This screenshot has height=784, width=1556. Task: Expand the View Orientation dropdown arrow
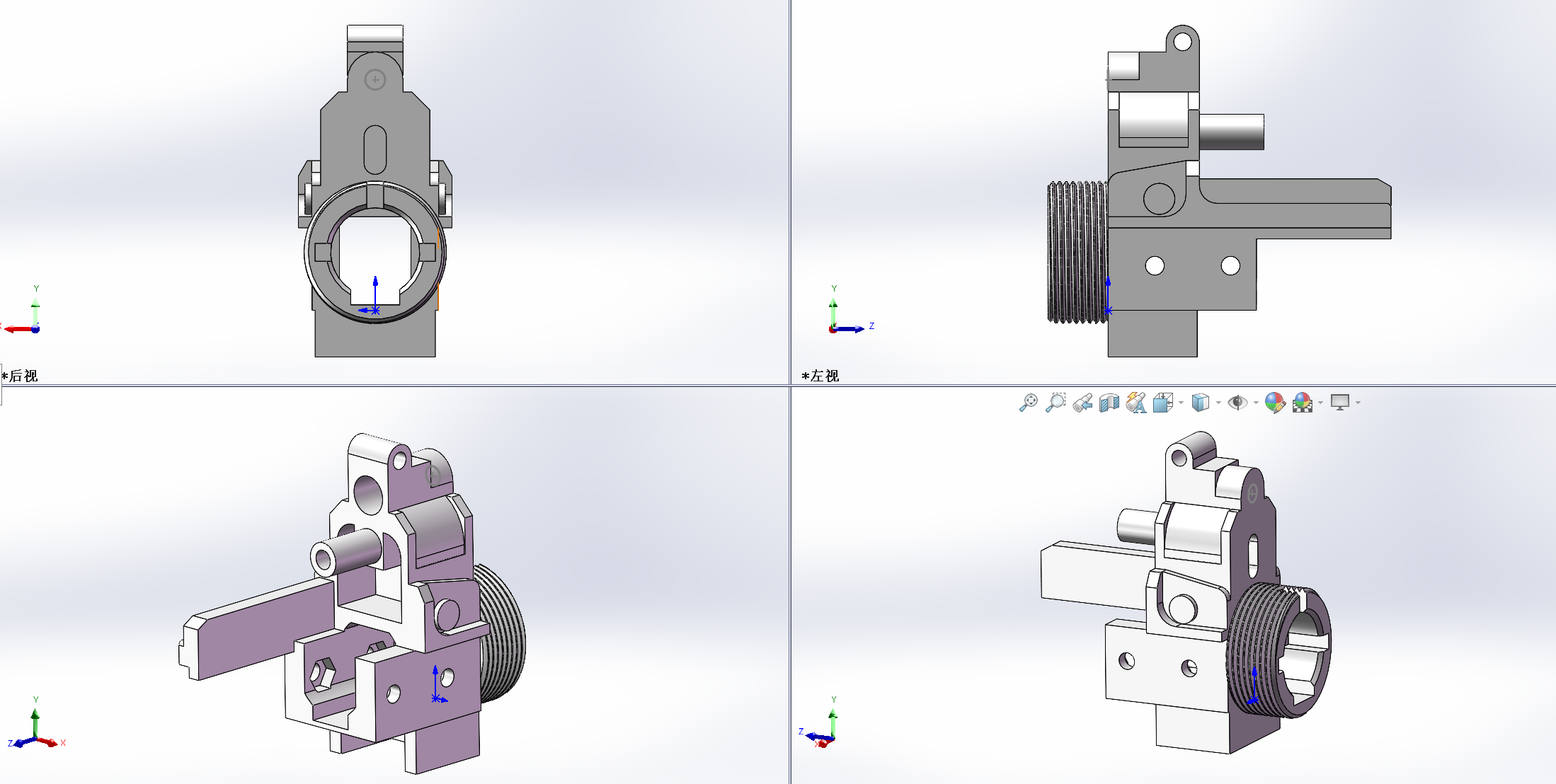point(1181,403)
